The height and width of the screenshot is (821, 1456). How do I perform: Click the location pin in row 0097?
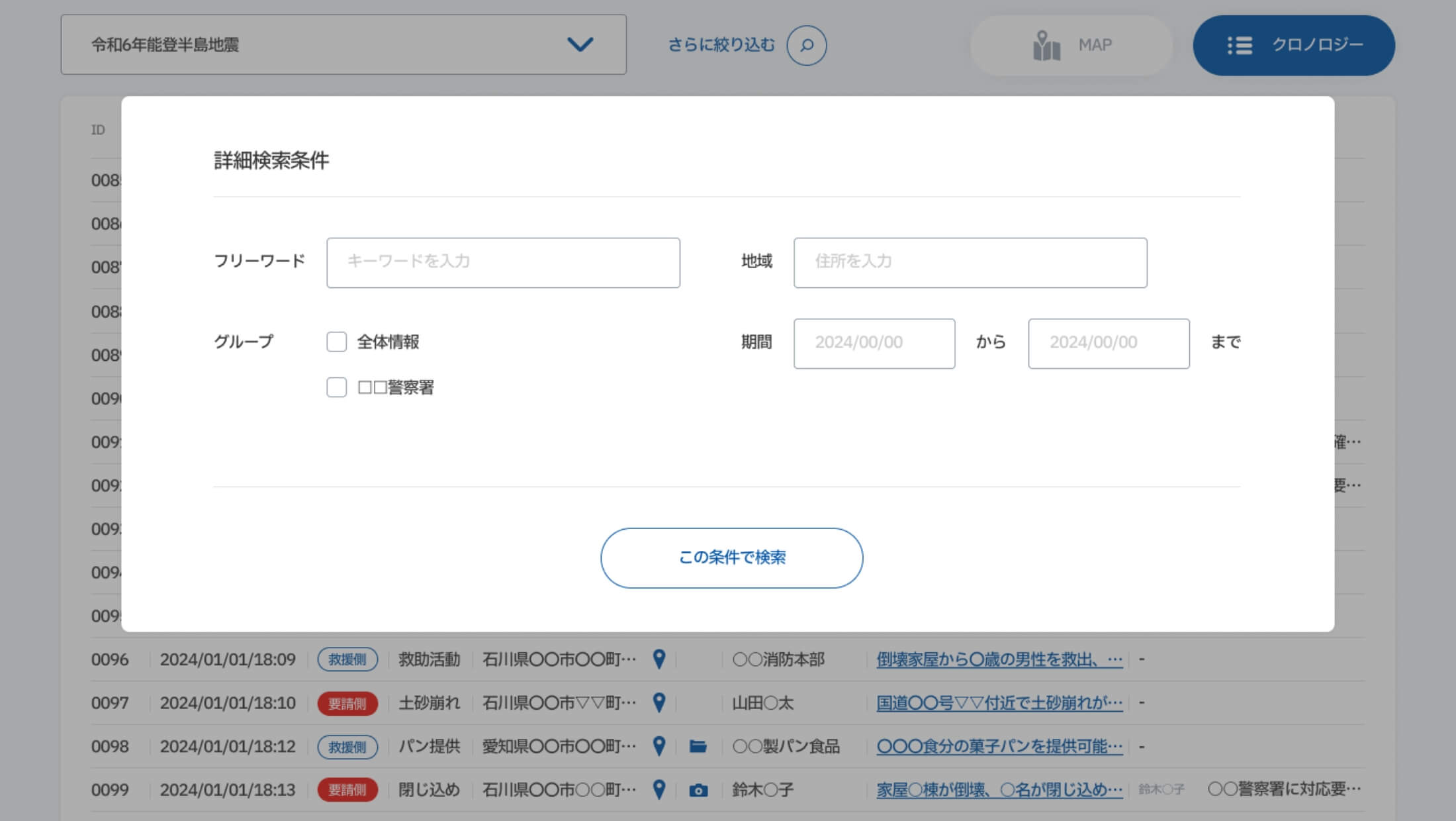click(659, 702)
